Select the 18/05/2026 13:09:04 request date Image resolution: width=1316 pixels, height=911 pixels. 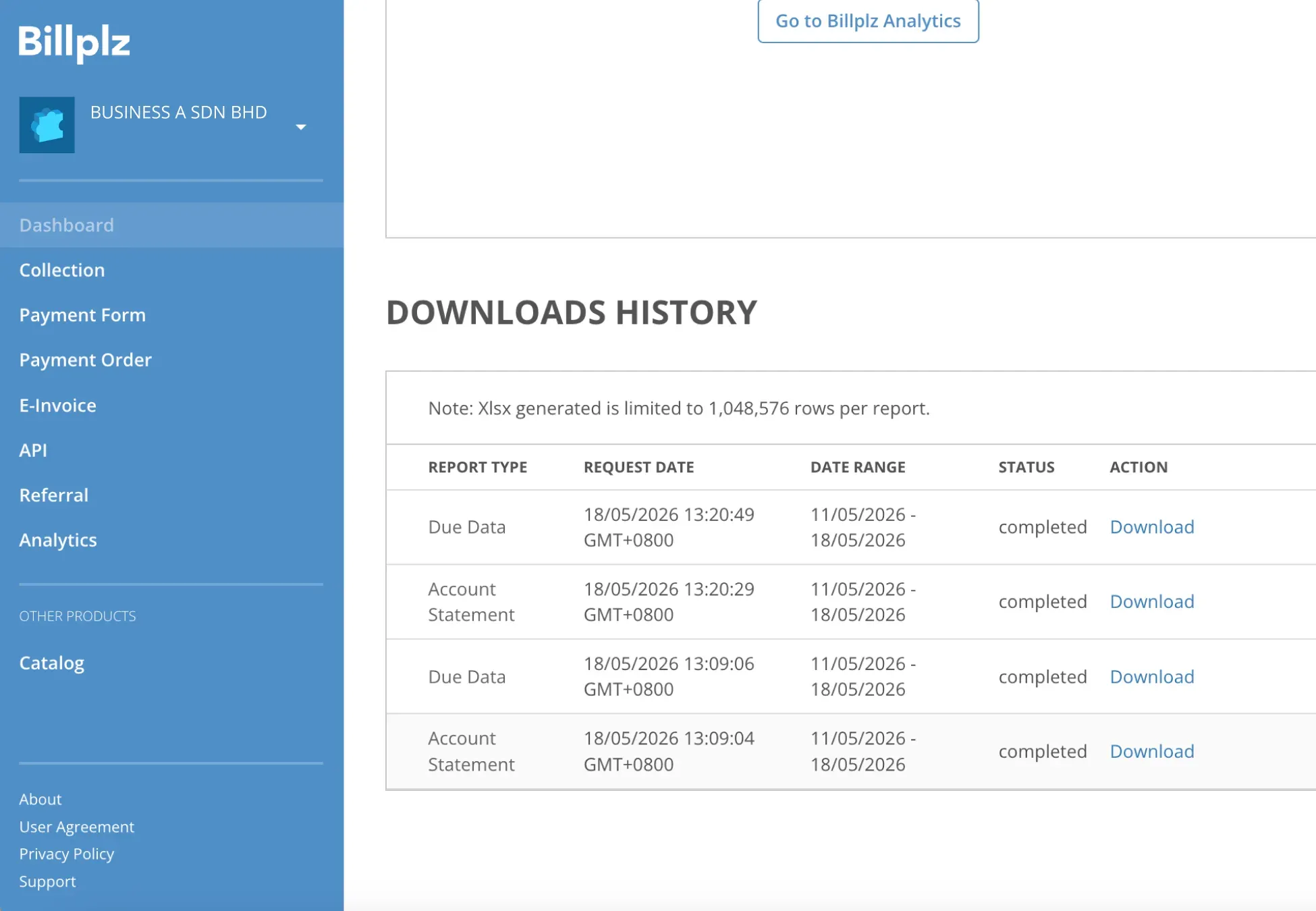click(669, 751)
